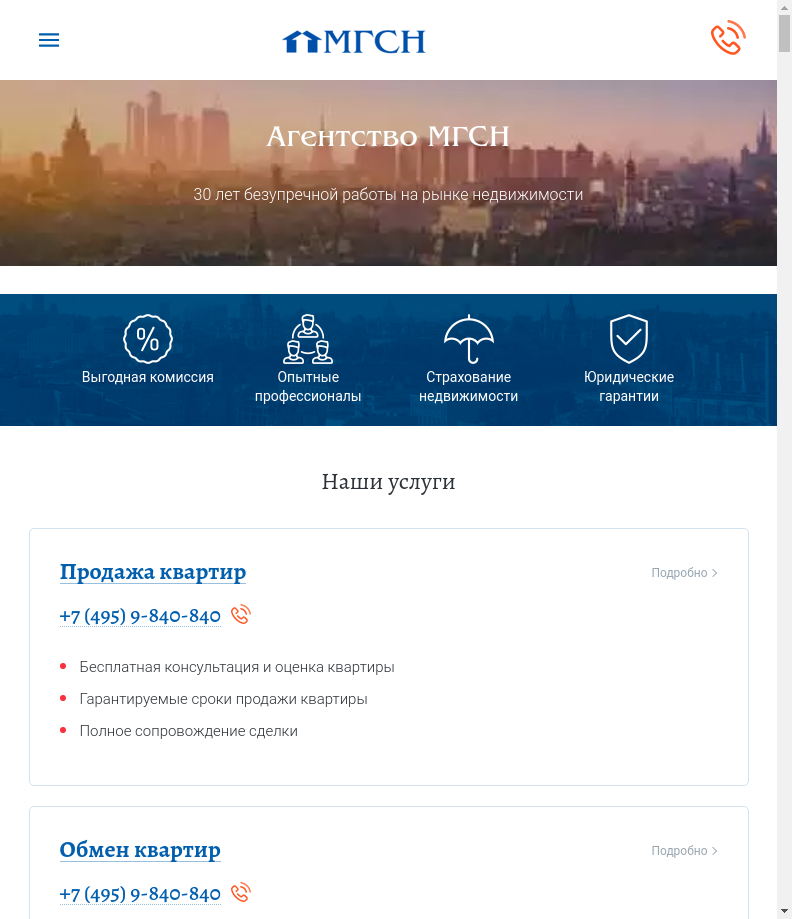Open the Обмен квартир heading link

coord(140,850)
